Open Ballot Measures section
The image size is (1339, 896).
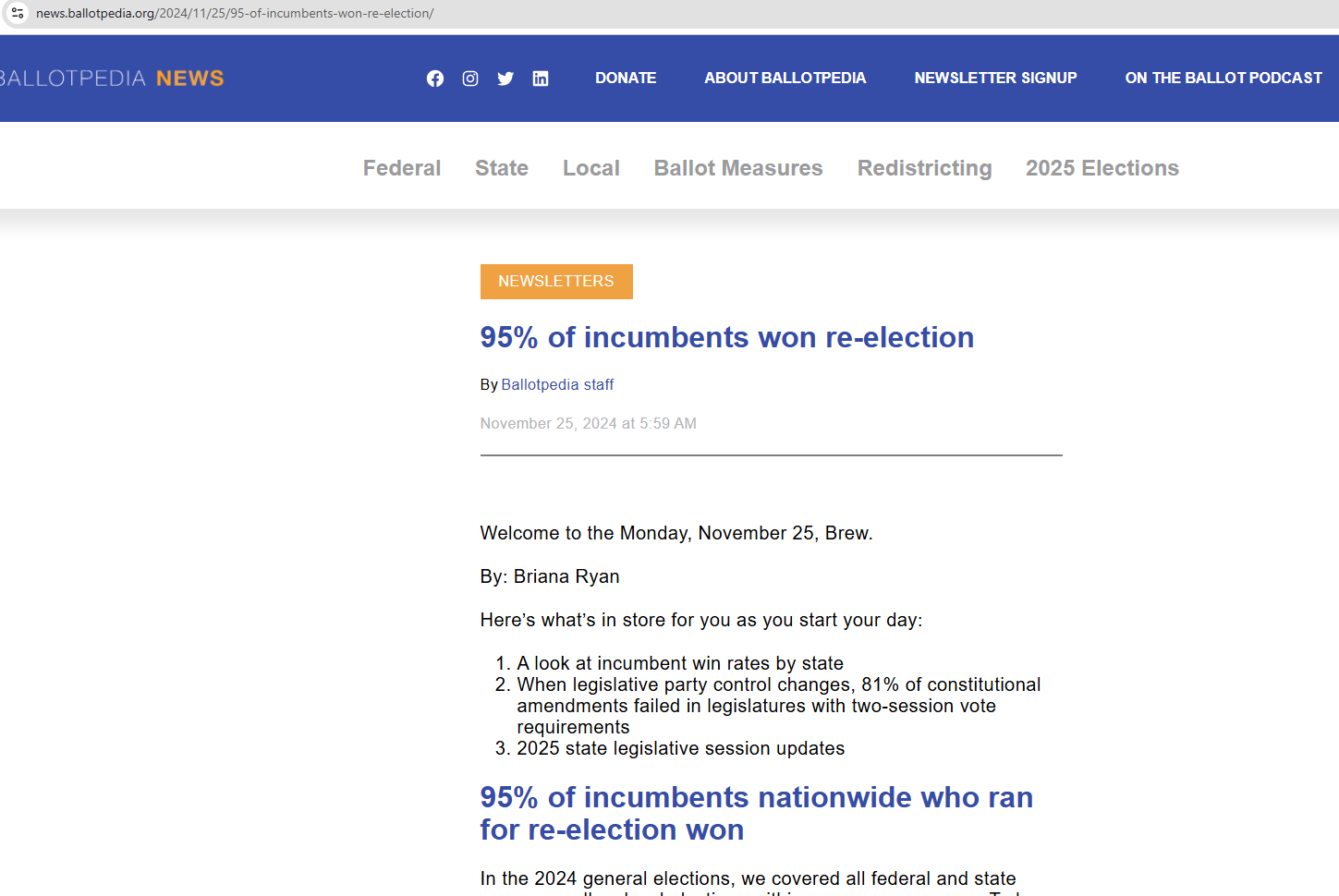pyautogui.click(x=738, y=168)
